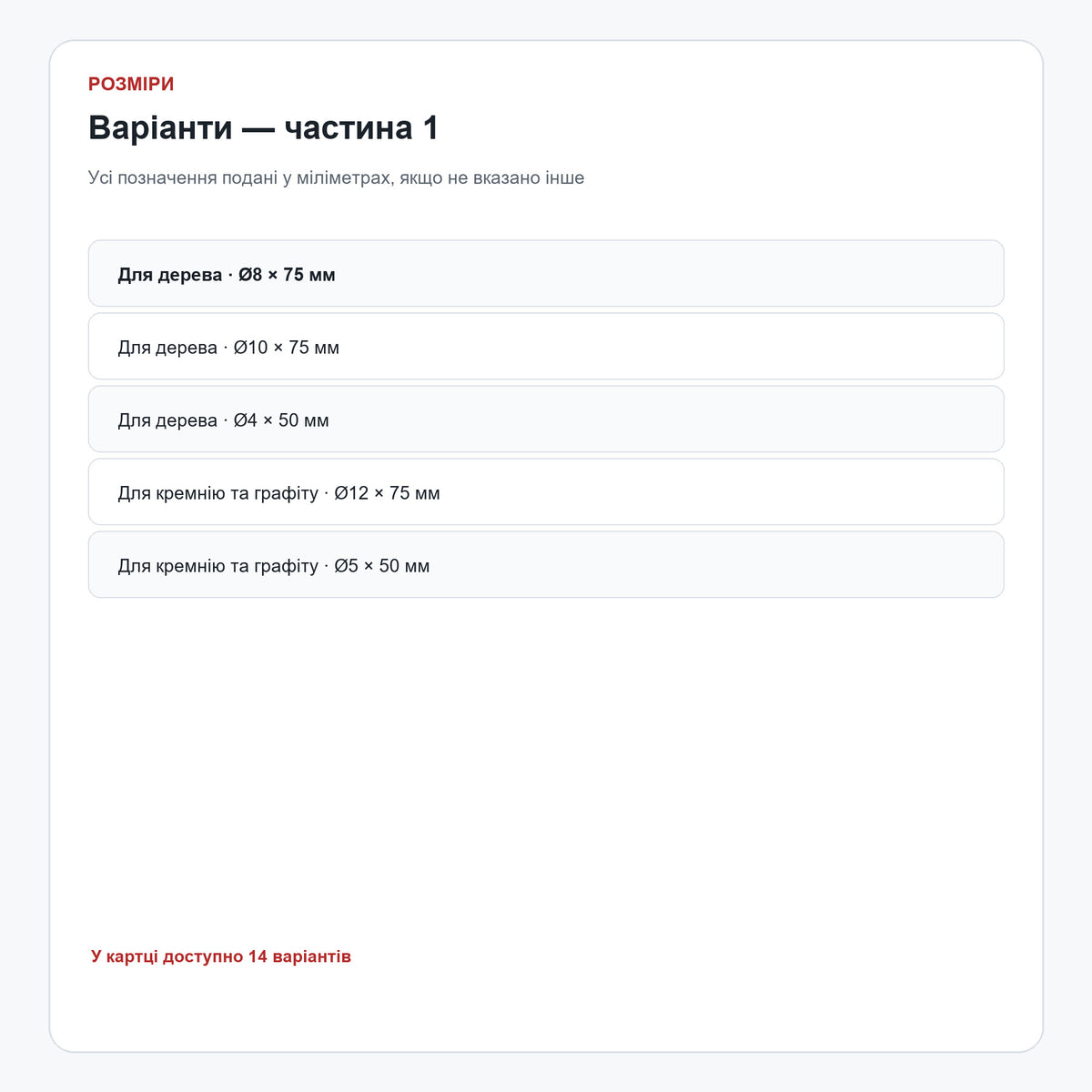The width and height of the screenshot is (1092, 1092).
Task: Click the subtitle about millimeter units
Action: (336, 177)
